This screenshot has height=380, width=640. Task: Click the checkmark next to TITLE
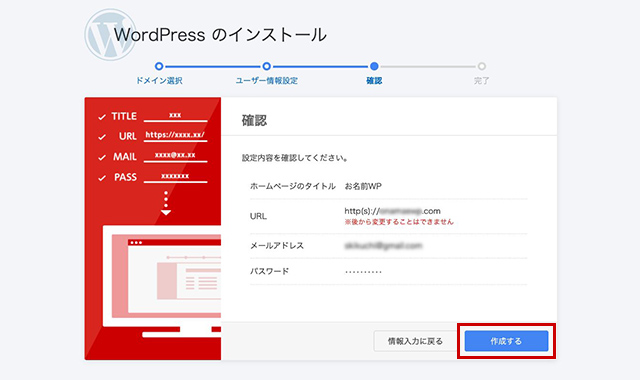coord(102,117)
